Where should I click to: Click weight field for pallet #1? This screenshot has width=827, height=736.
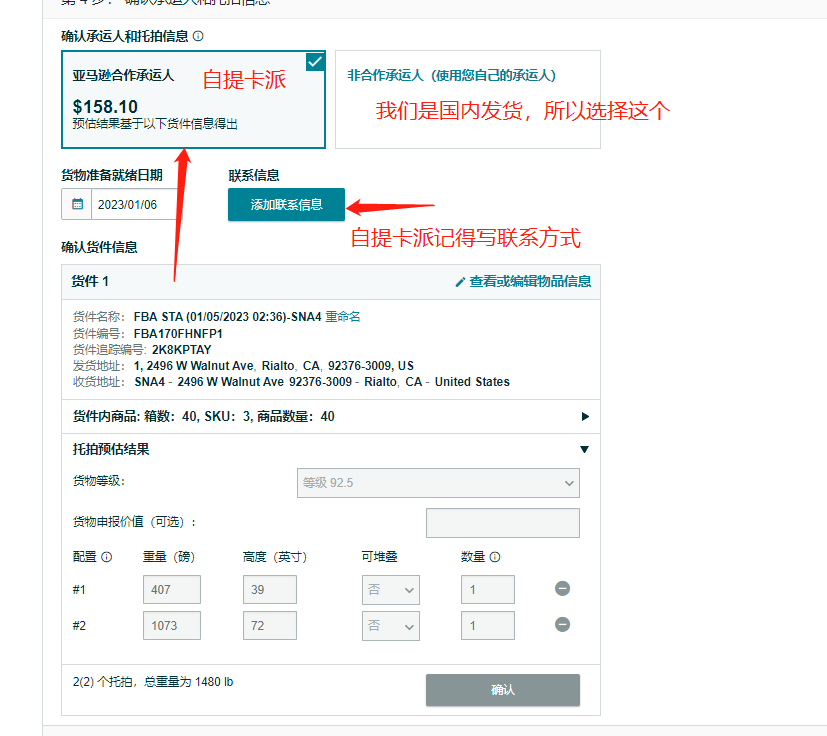point(172,589)
